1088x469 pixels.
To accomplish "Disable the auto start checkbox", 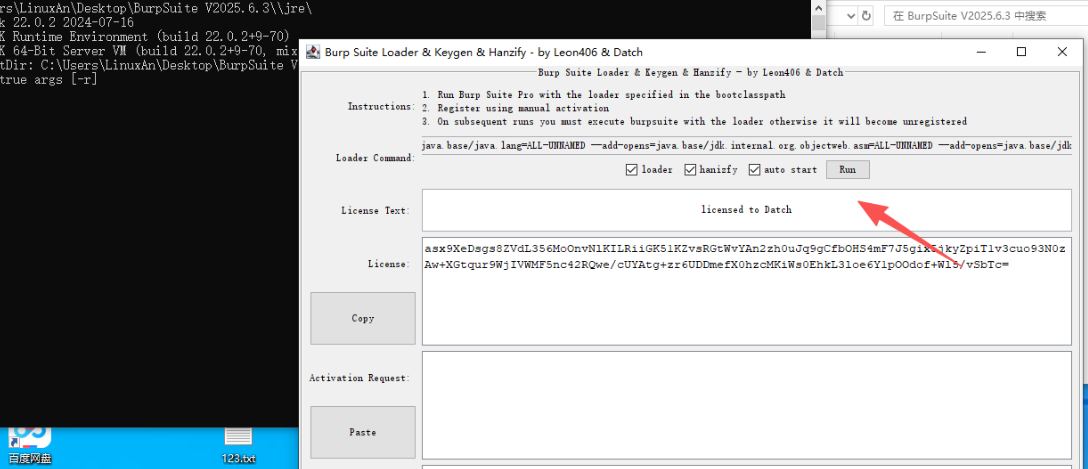I will (x=754, y=170).
